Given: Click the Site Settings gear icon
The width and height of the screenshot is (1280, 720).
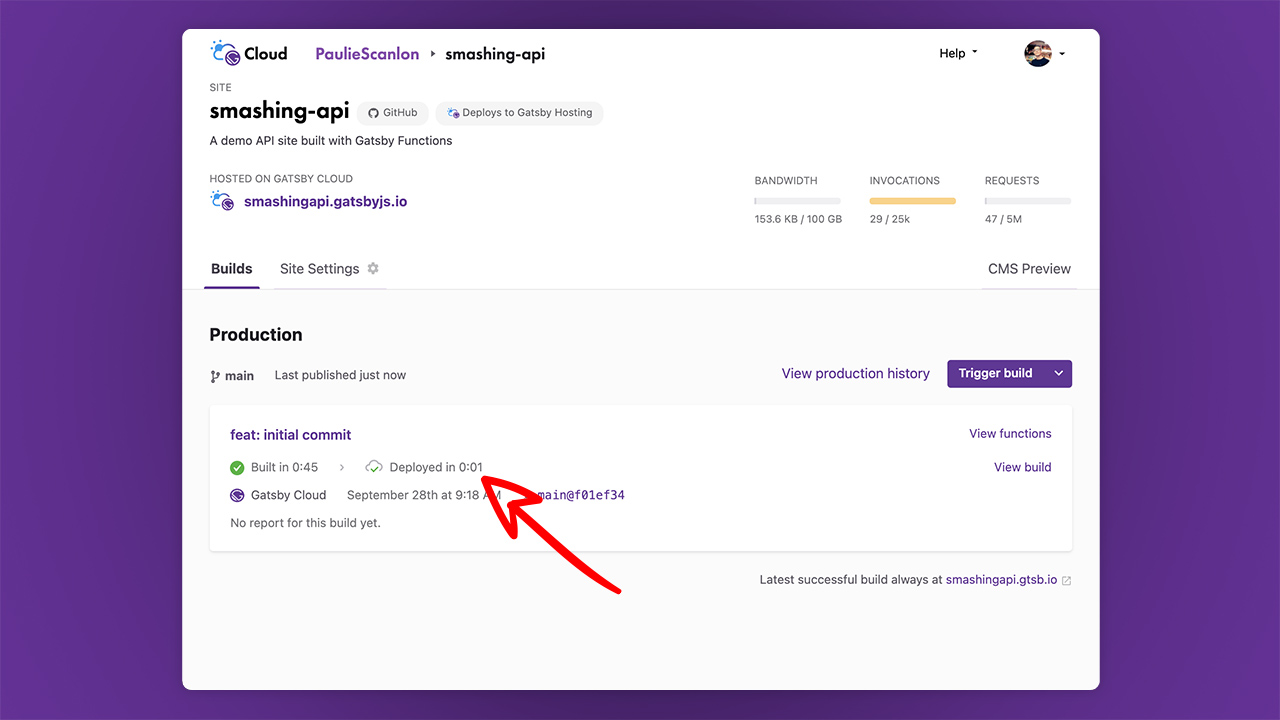Looking at the screenshot, I should pos(373,268).
